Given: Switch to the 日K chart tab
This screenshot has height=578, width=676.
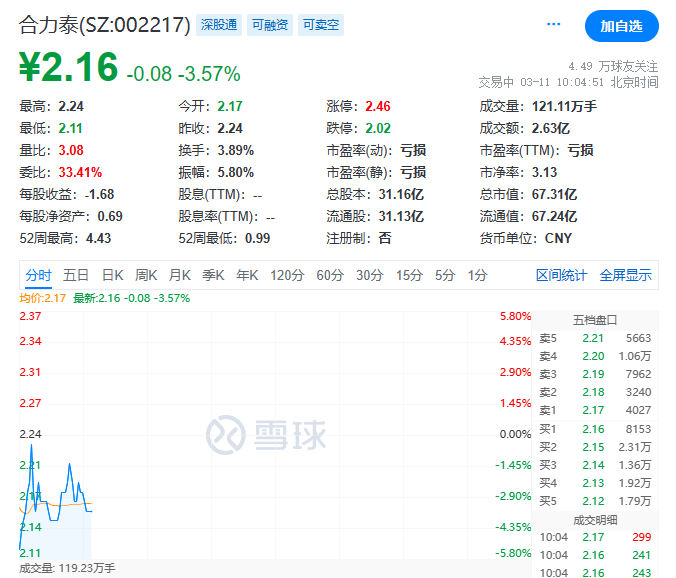Looking at the screenshot, I should (x=113, y=275).
